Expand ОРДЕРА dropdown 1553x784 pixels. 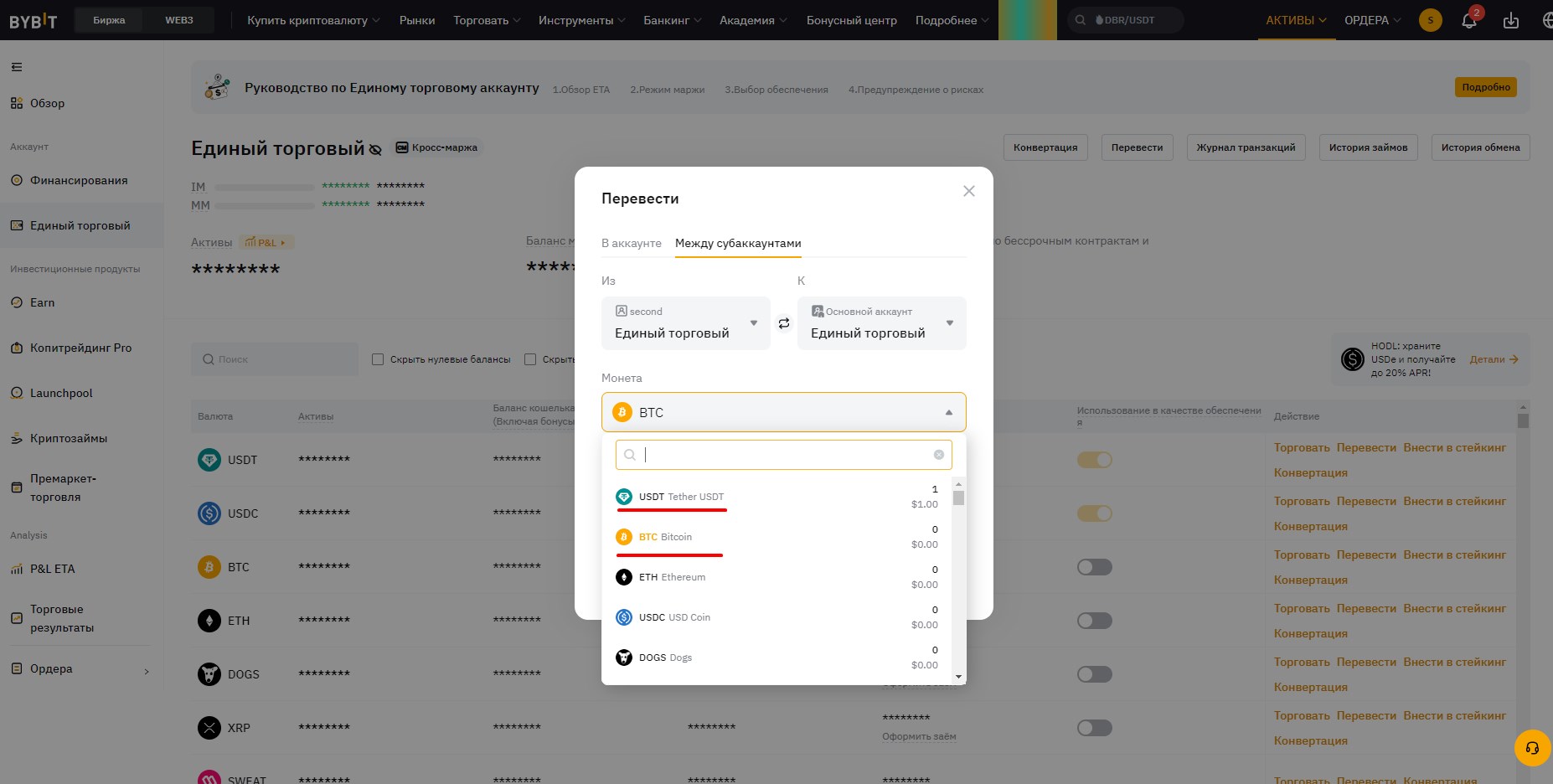1372,20
